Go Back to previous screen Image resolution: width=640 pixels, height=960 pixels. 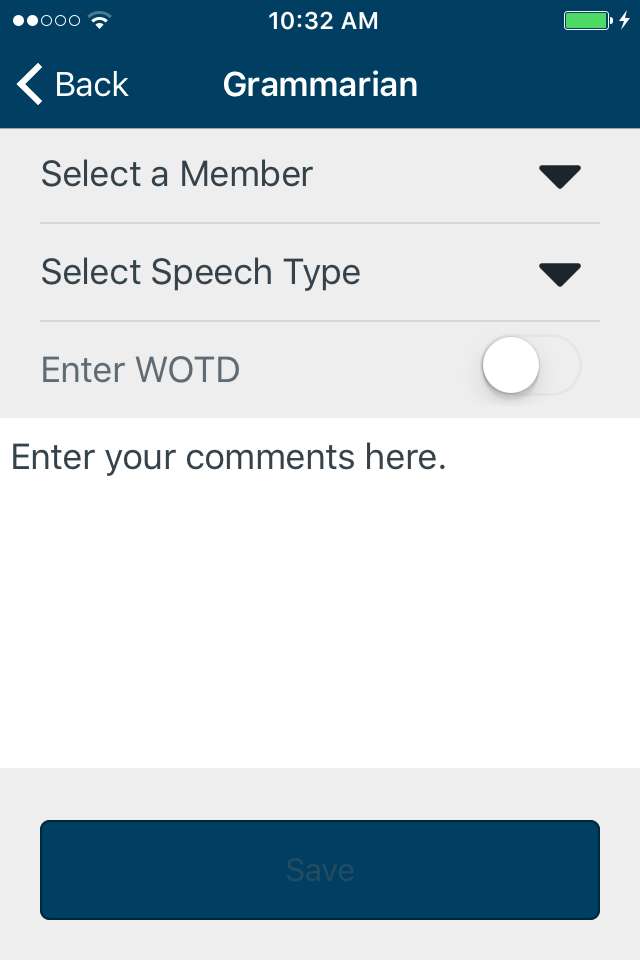click(72, 84)
